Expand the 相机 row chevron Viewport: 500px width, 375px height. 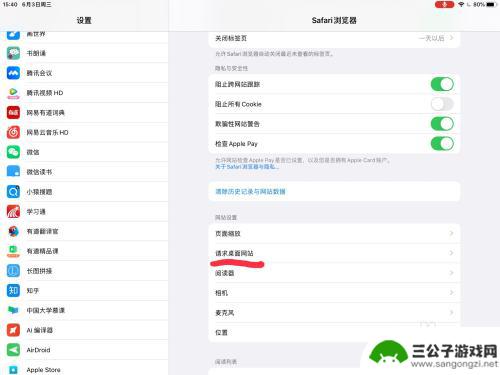451,293
